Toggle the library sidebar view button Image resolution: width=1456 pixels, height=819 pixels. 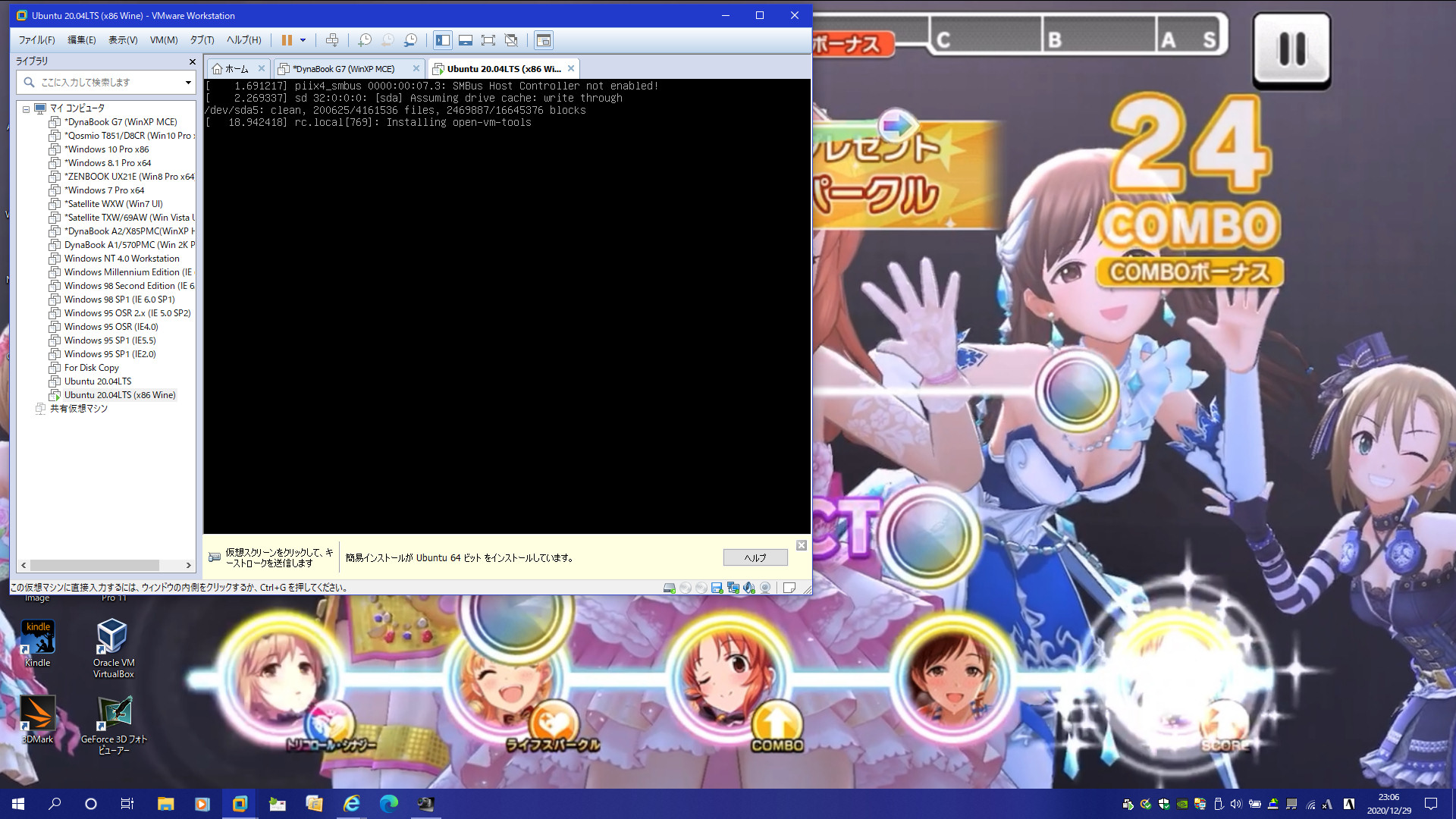point(443,40)
